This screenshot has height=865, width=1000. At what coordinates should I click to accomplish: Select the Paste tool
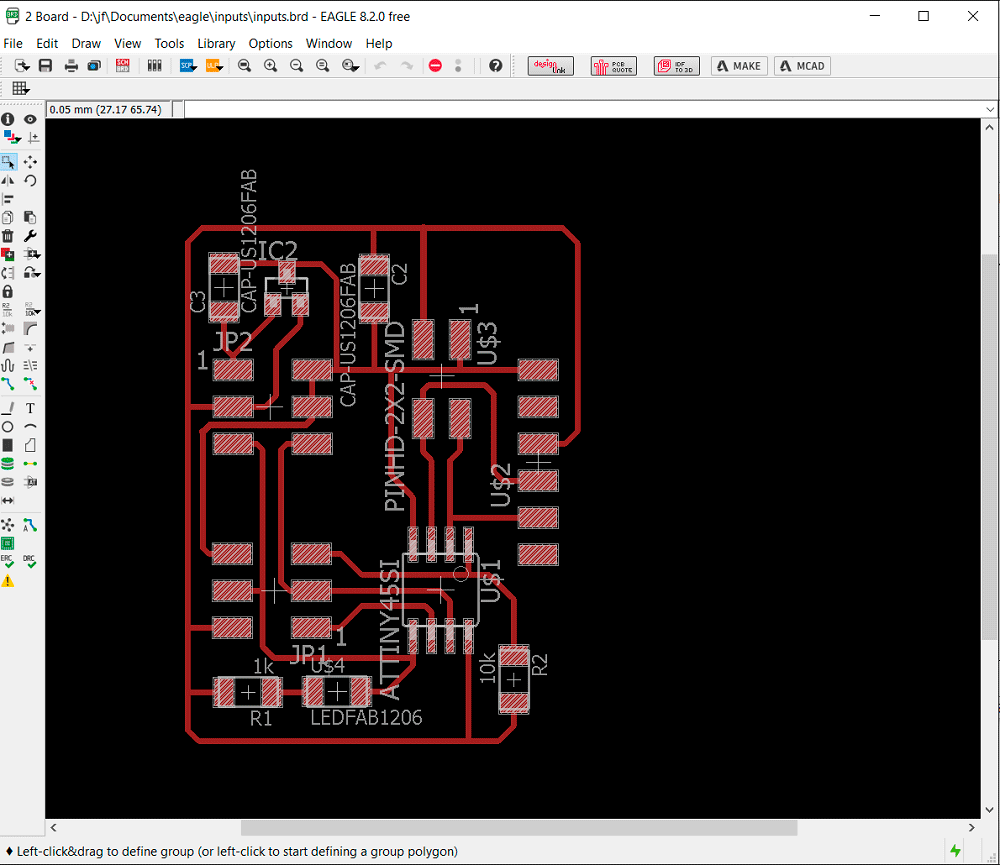coord(30,218)
